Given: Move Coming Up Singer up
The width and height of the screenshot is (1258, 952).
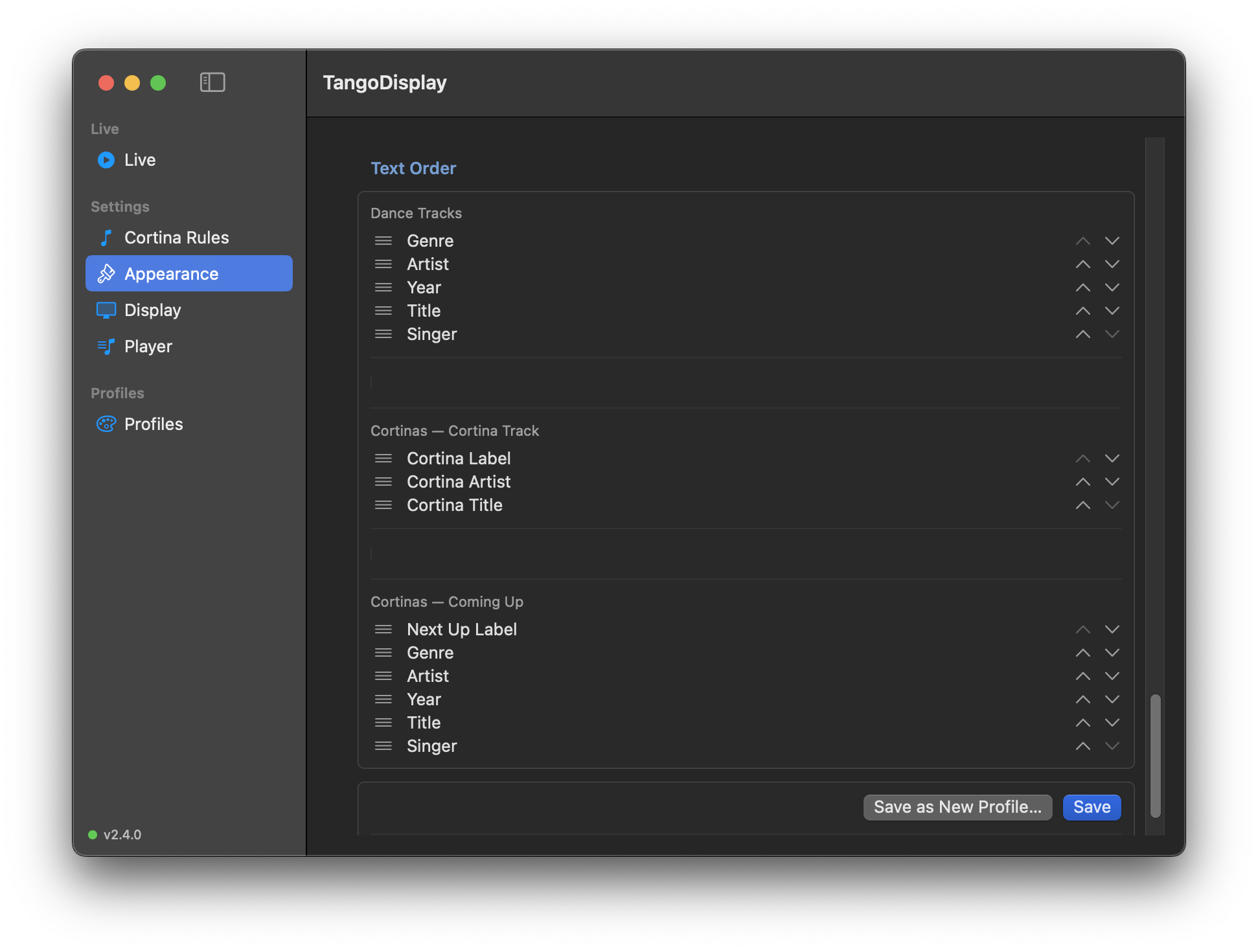Looking at the screenshot, I should tap(1082, 746).
